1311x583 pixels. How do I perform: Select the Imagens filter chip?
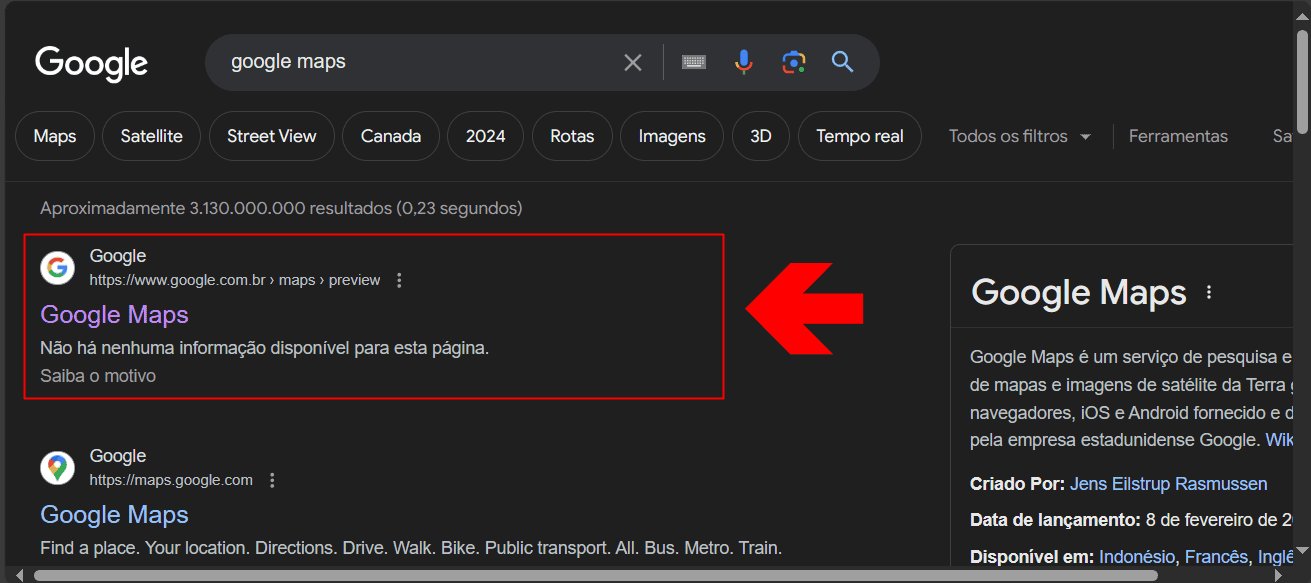672,136
